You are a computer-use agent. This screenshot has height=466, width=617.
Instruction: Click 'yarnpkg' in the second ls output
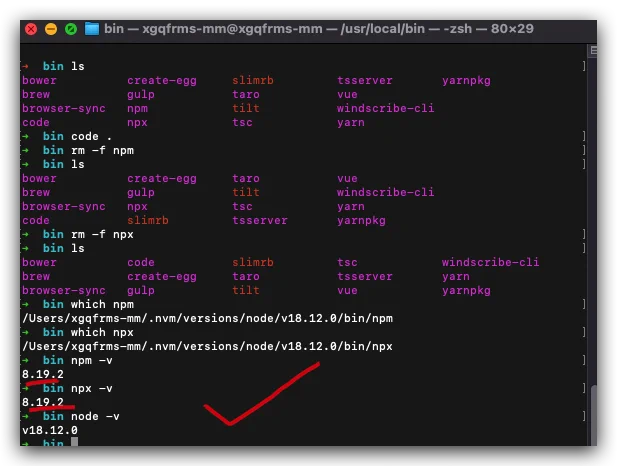[361, 220]
